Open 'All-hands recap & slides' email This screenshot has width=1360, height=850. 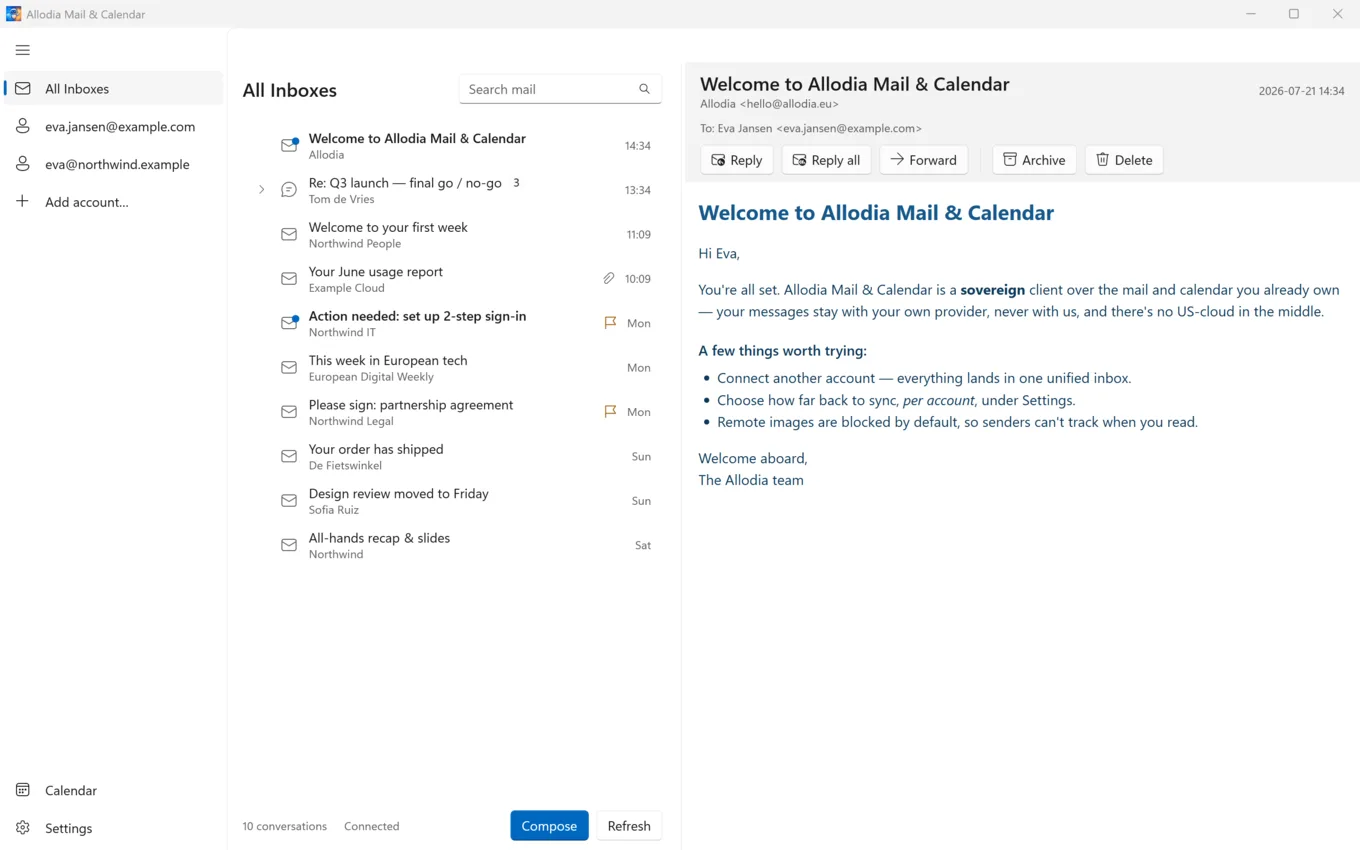(453, 545)
